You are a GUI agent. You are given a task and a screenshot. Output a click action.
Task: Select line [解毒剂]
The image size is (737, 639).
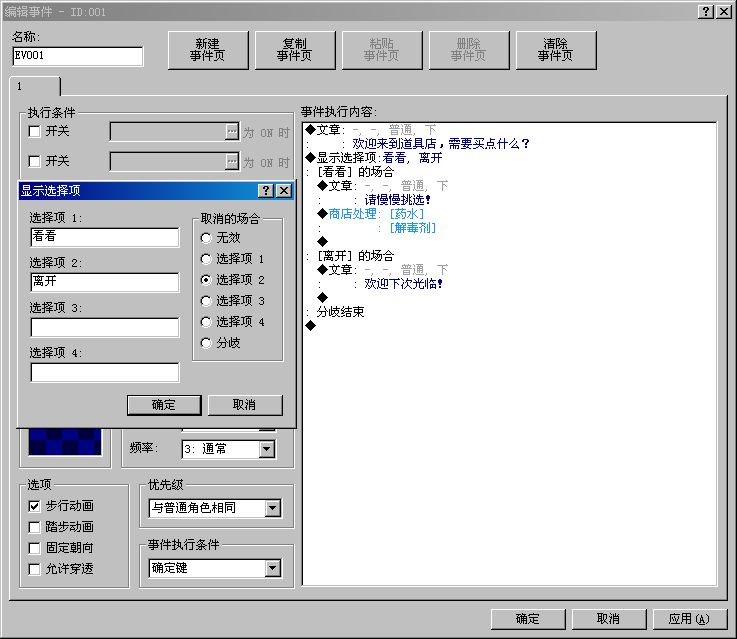(412, 228)
